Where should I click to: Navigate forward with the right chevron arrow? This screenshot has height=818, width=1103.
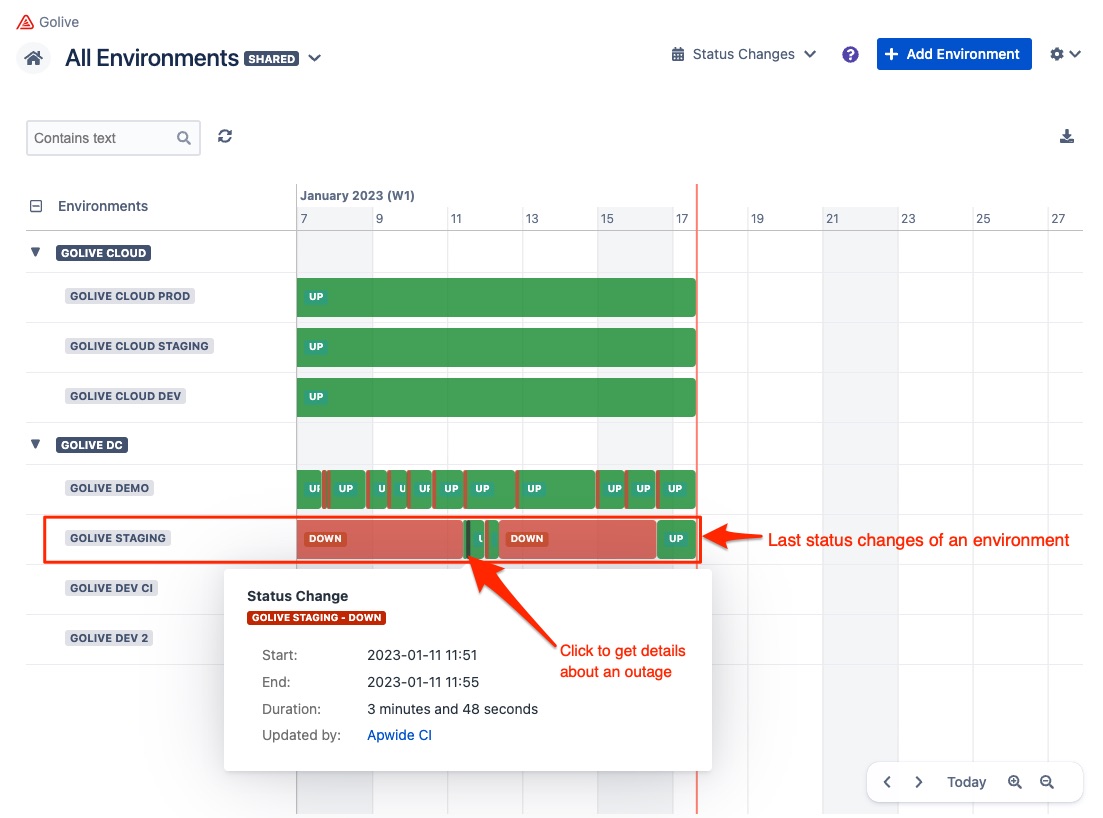[918, 782]
